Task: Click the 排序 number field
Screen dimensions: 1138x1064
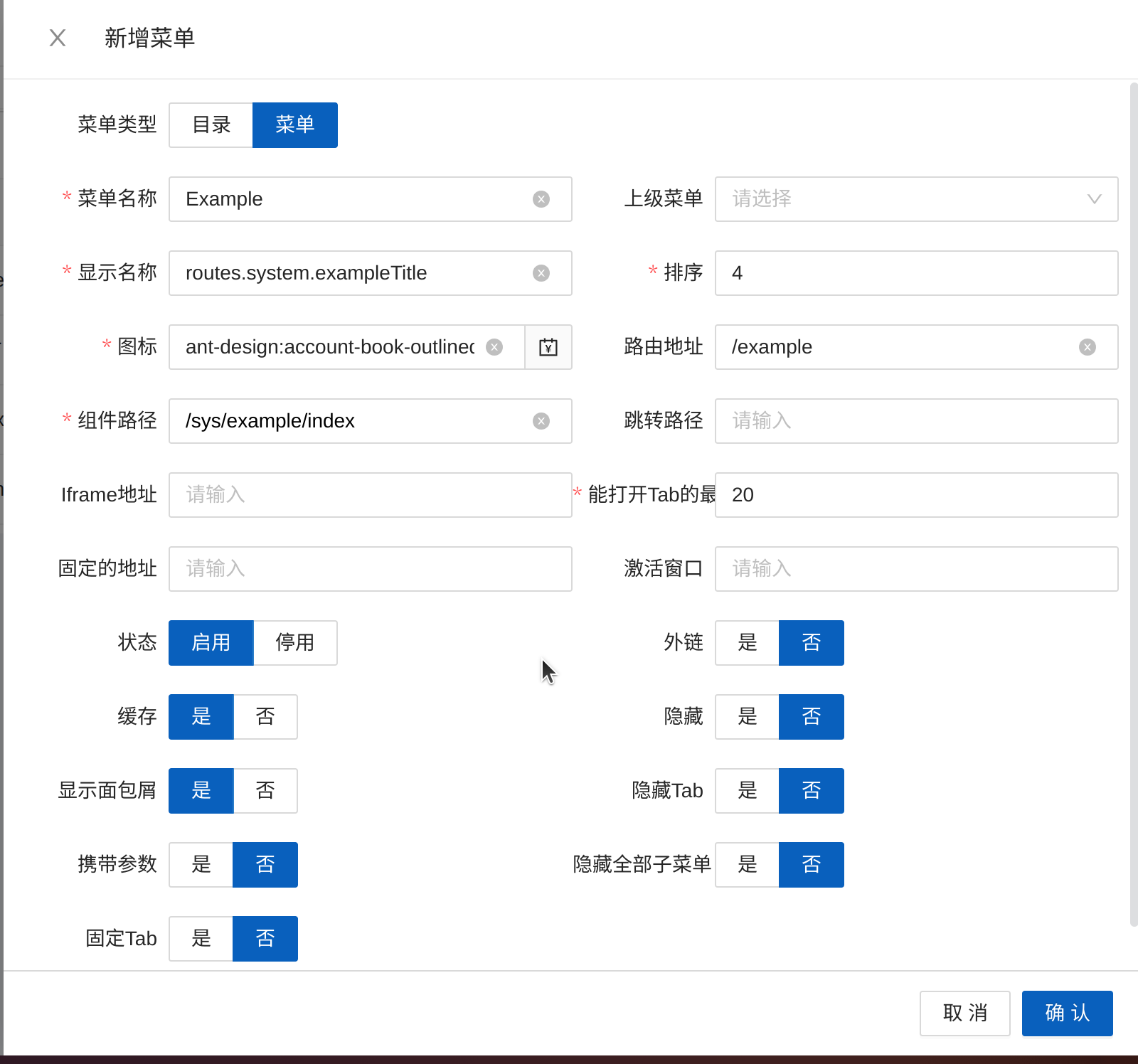Action: [x=917, y=273]
